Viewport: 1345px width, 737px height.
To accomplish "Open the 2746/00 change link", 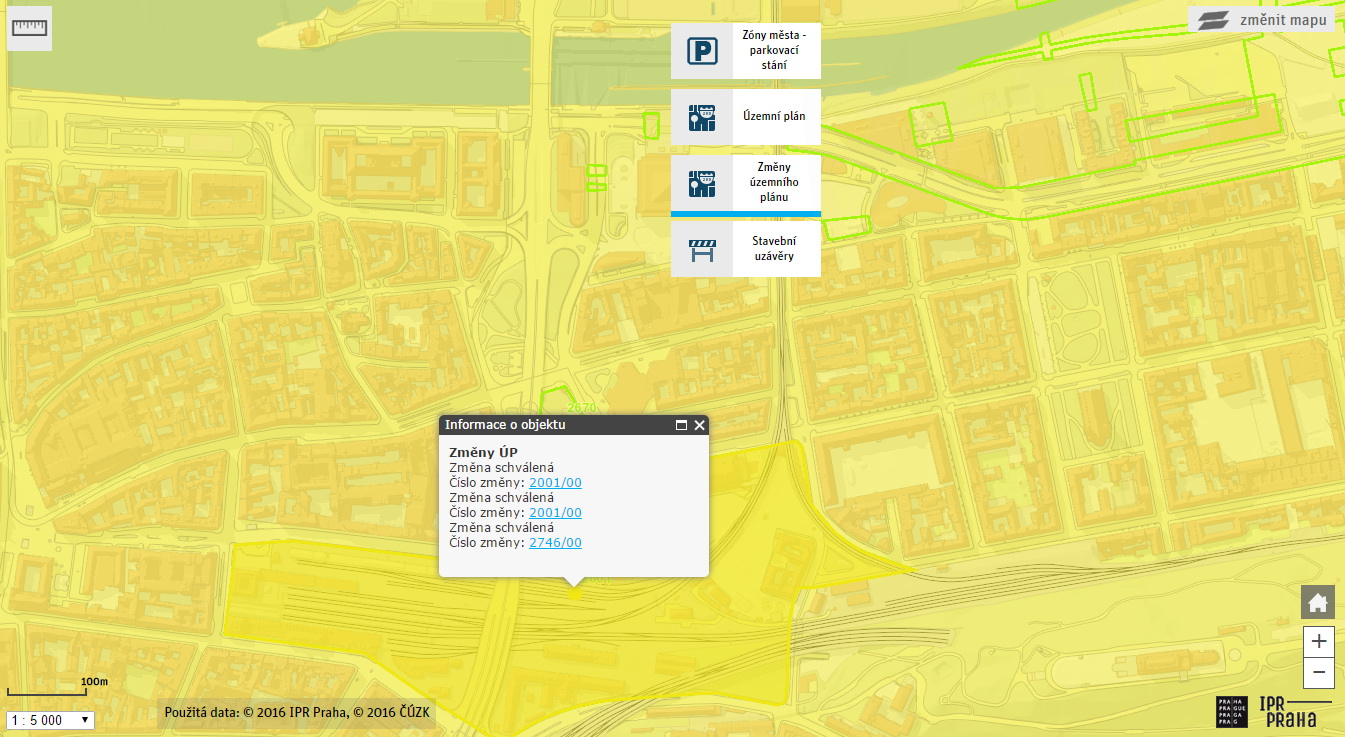I will pyautogui.click(x=555, y=543).
